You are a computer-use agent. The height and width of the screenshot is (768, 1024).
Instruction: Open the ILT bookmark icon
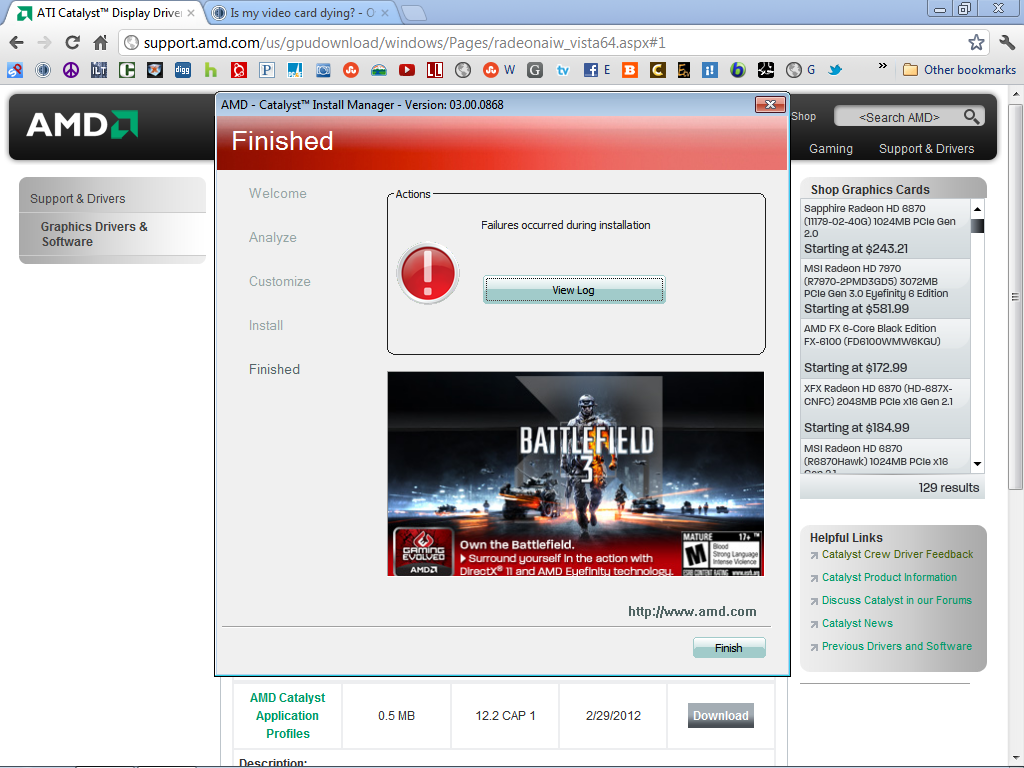pos(99,70)
